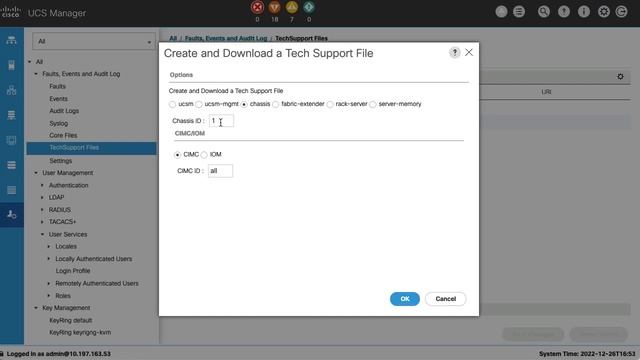Open the Chassis icon in the navigation sidebar

[11, 190]
